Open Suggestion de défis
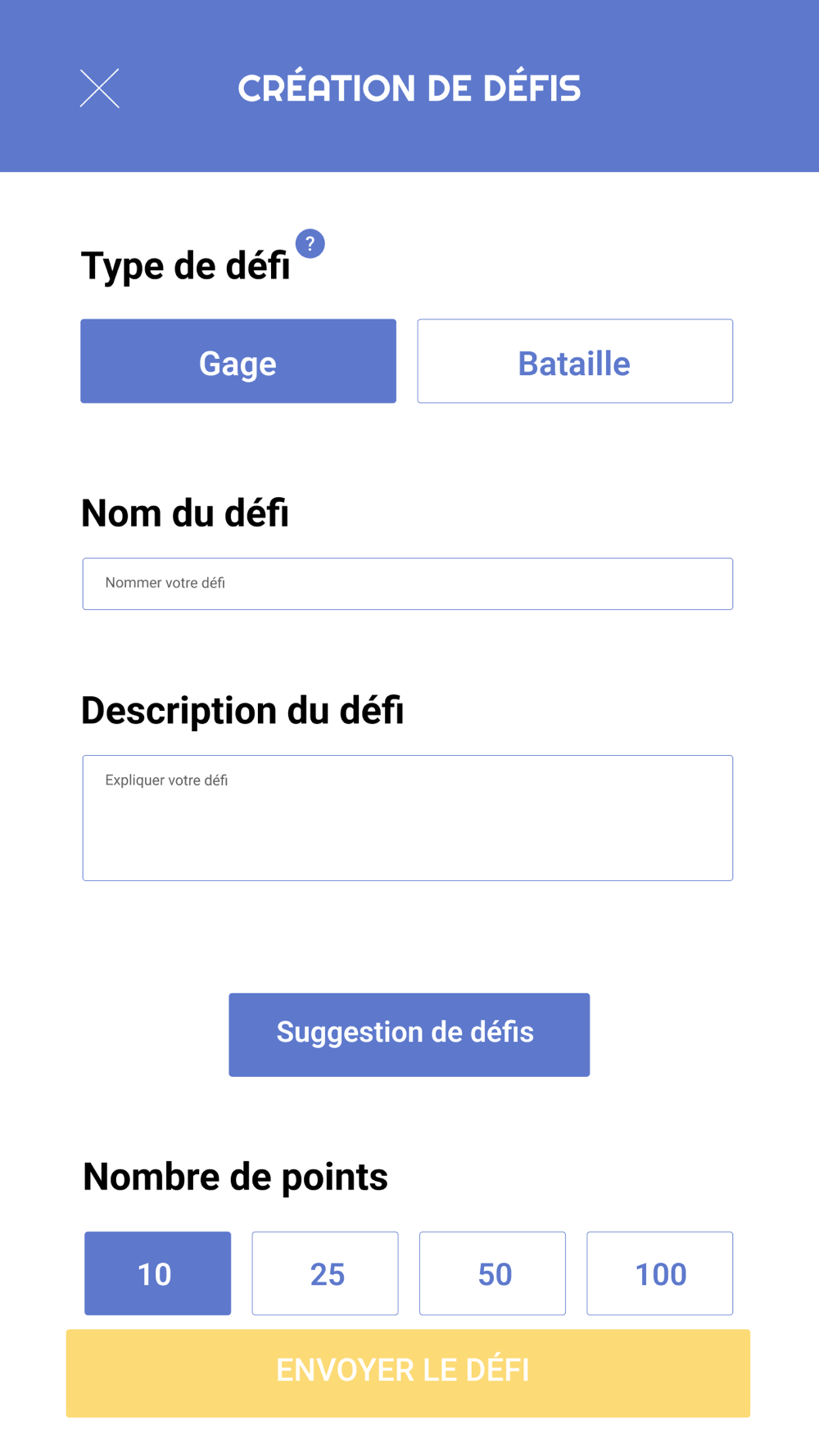 pos(409,1035)
